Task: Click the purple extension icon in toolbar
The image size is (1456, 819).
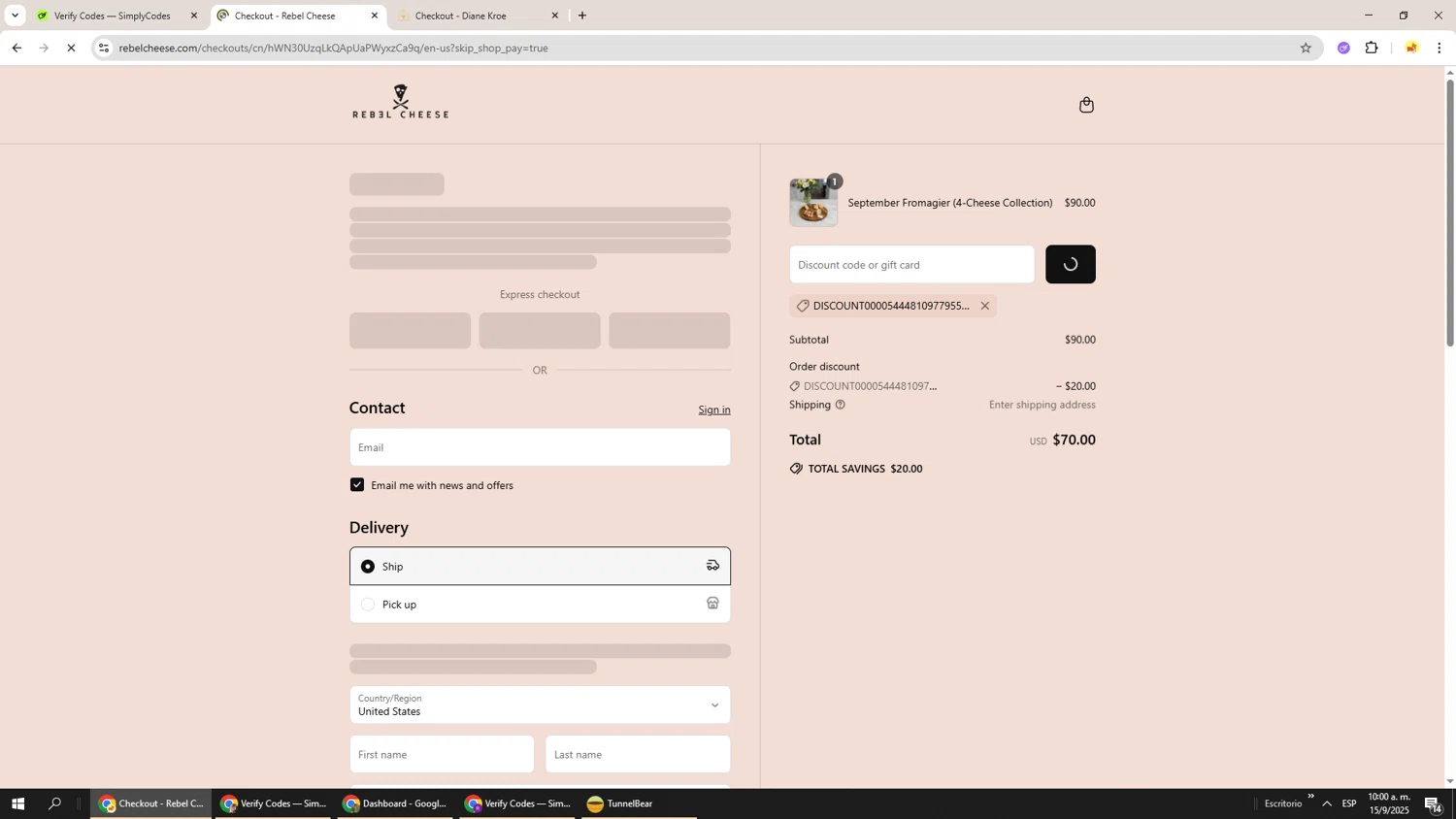Action: (x=1343, y=48)
